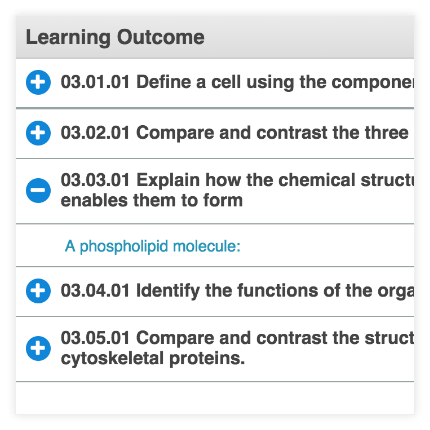Select the '03.03.01 Explain how the chemical' text

[x=237, y=180]
